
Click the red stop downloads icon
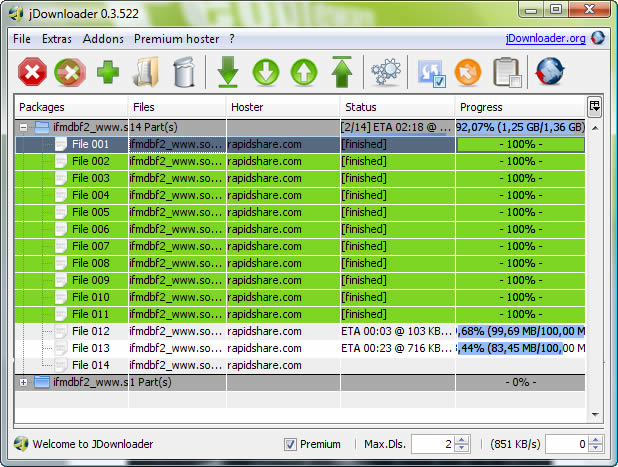[33, 72]
